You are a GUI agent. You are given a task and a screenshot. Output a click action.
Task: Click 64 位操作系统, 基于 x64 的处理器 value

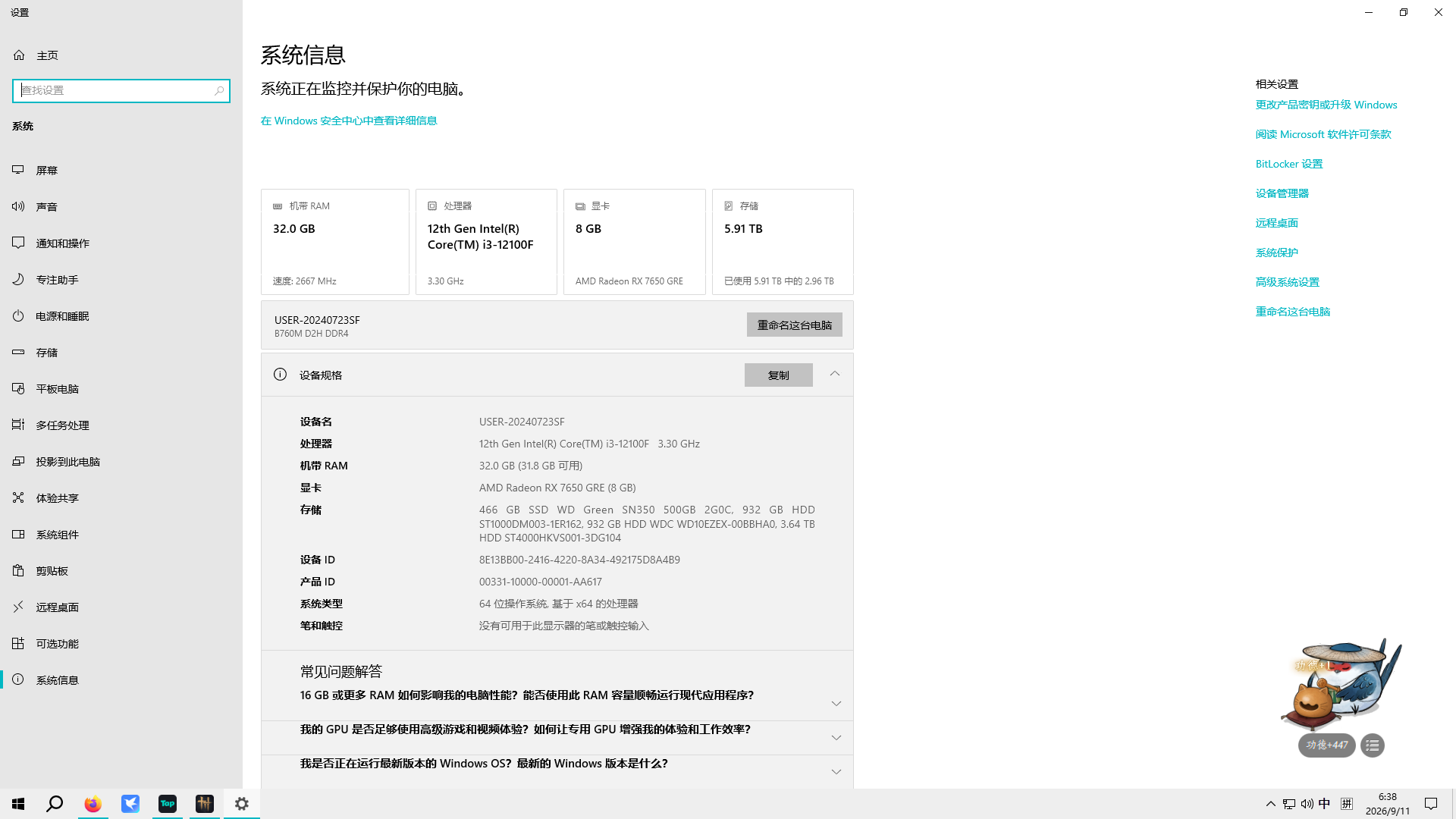tap(559, 604)
